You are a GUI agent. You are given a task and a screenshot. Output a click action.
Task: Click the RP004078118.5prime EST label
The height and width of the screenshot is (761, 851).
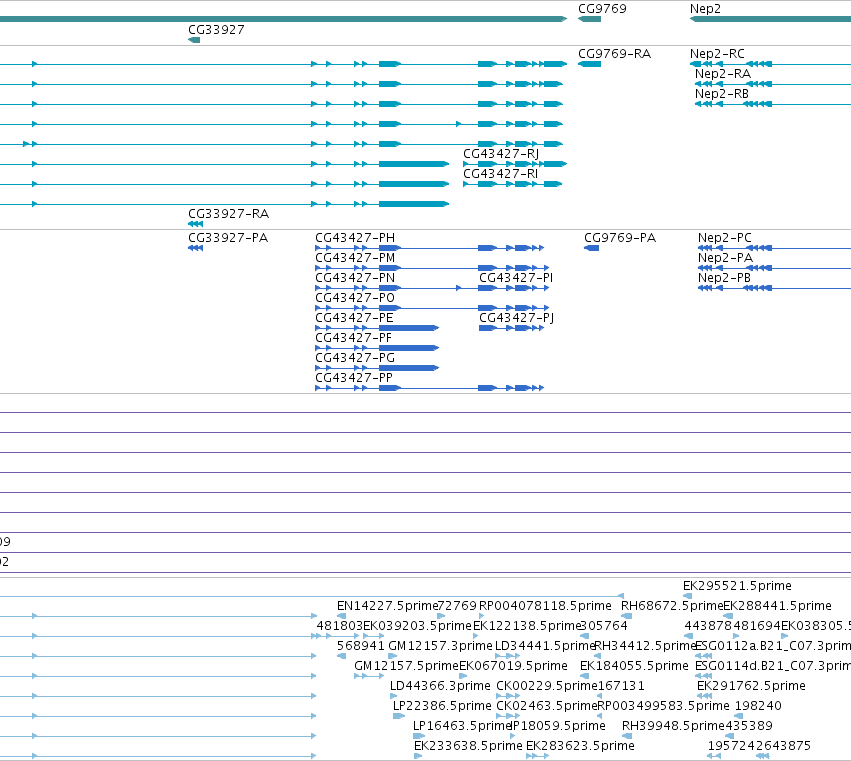(545, 606)
